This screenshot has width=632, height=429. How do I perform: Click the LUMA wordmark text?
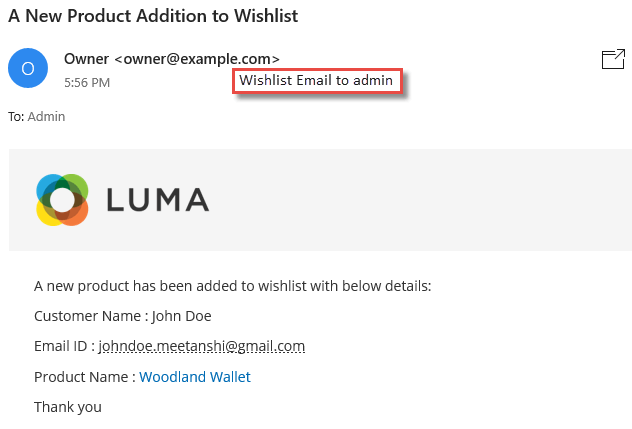[158, 200]
